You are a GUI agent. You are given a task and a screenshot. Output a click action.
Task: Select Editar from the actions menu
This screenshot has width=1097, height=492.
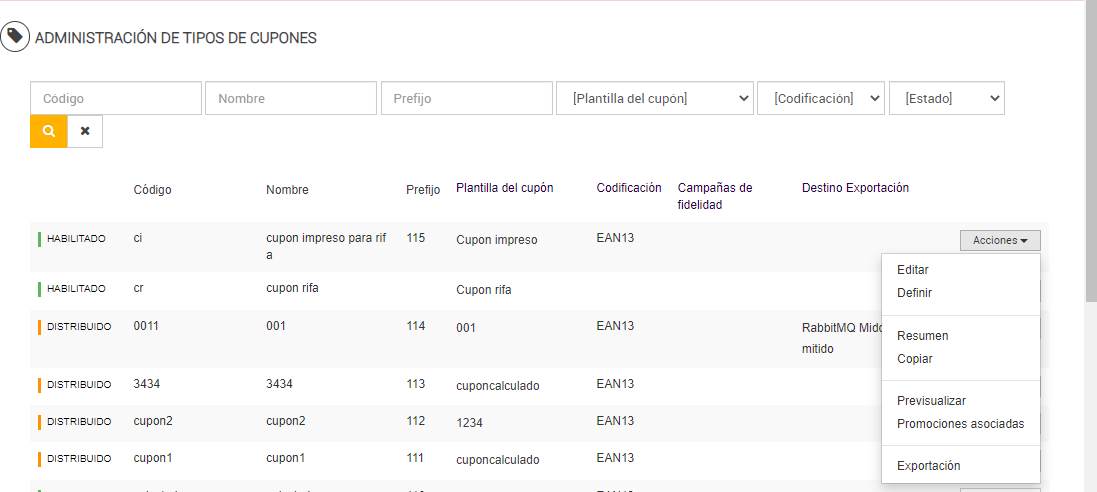913,270
